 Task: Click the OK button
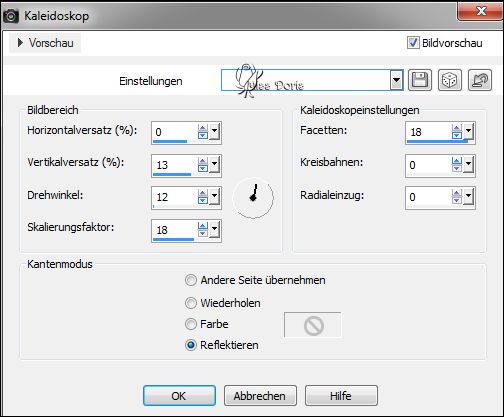(x=179, y=396)
